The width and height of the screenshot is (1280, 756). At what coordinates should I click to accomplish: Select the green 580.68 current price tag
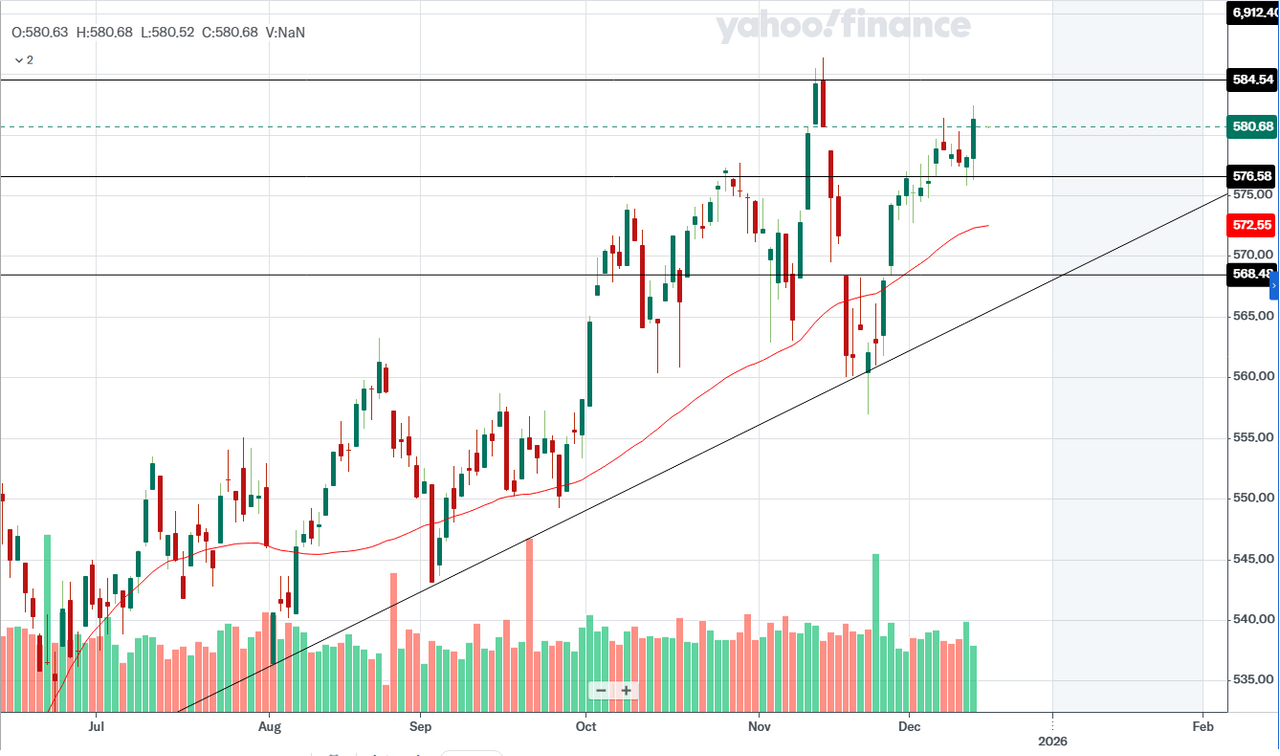1252,127
